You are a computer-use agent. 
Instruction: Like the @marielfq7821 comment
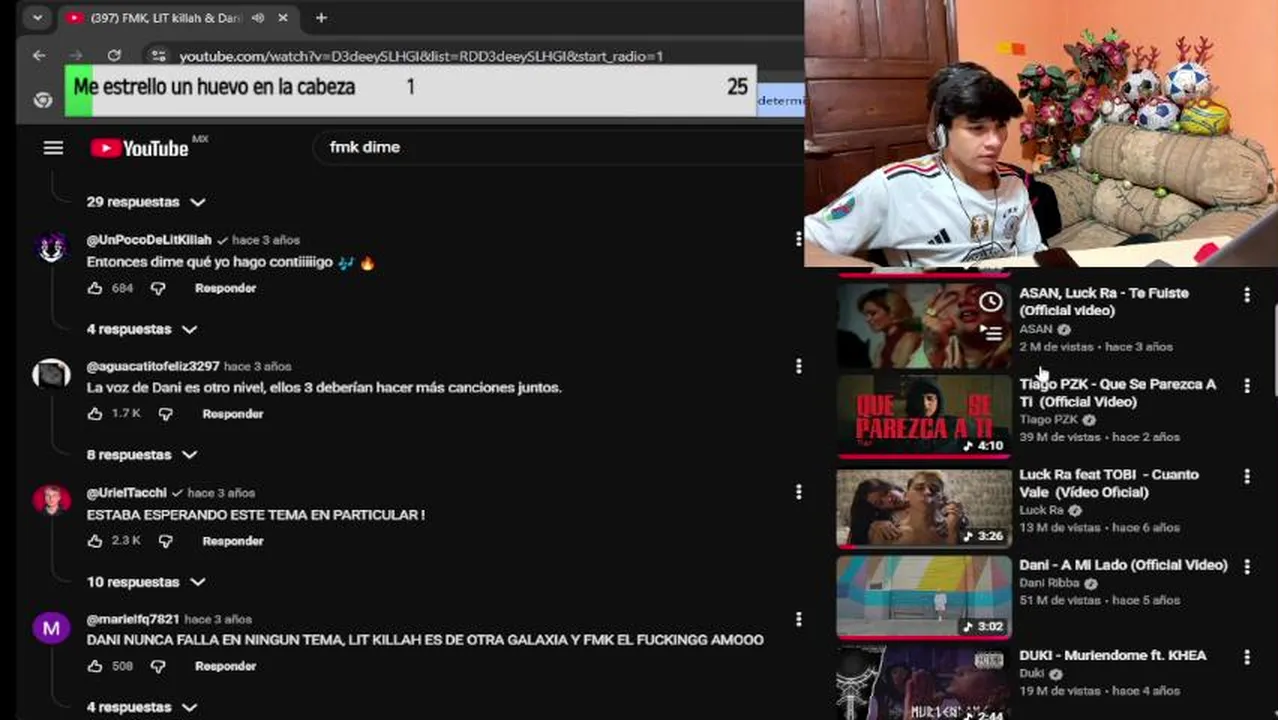coord(95,666)
